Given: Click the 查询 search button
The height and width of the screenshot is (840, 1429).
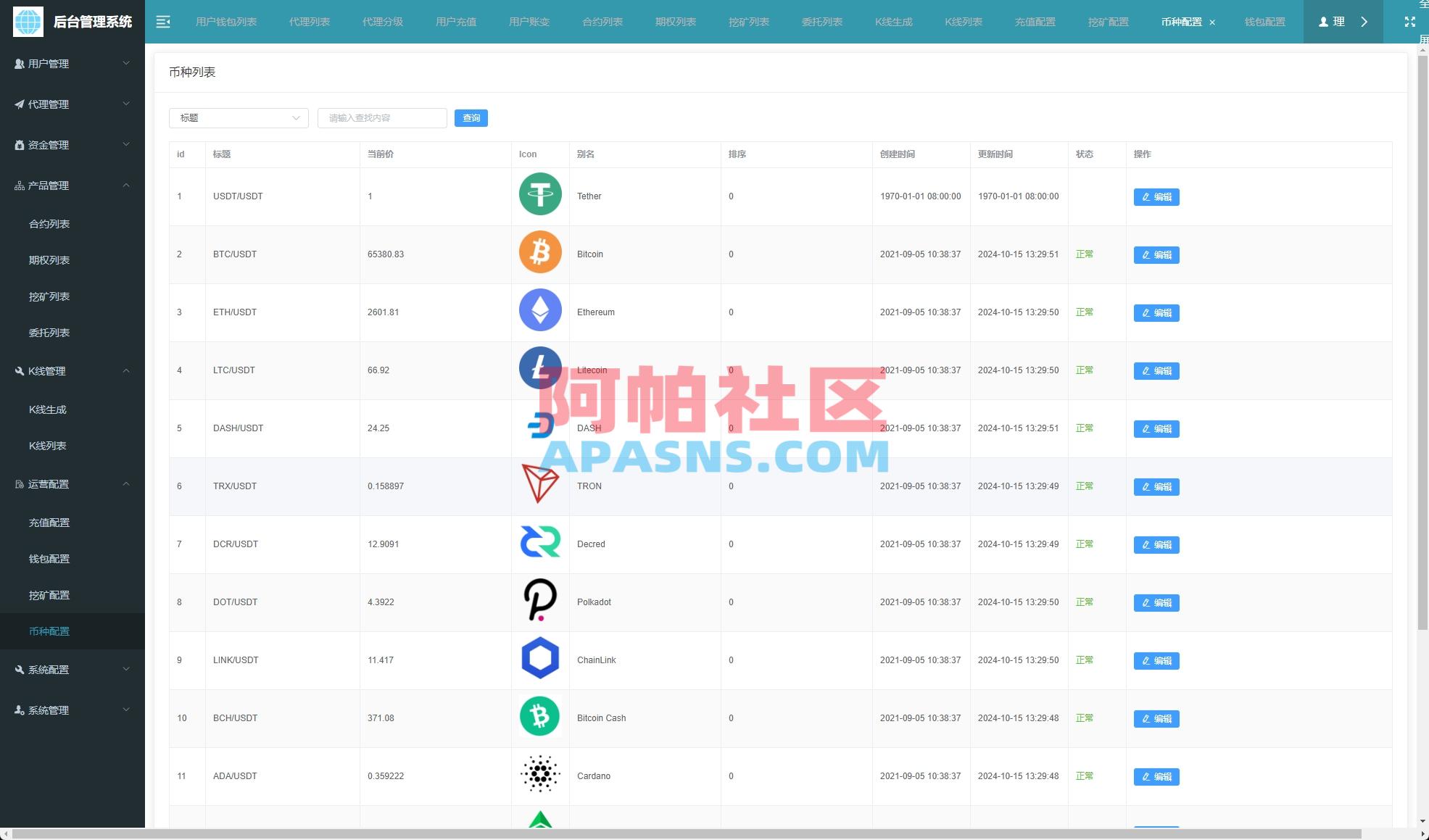Looking at the screenshot, I should pos(471,117).
